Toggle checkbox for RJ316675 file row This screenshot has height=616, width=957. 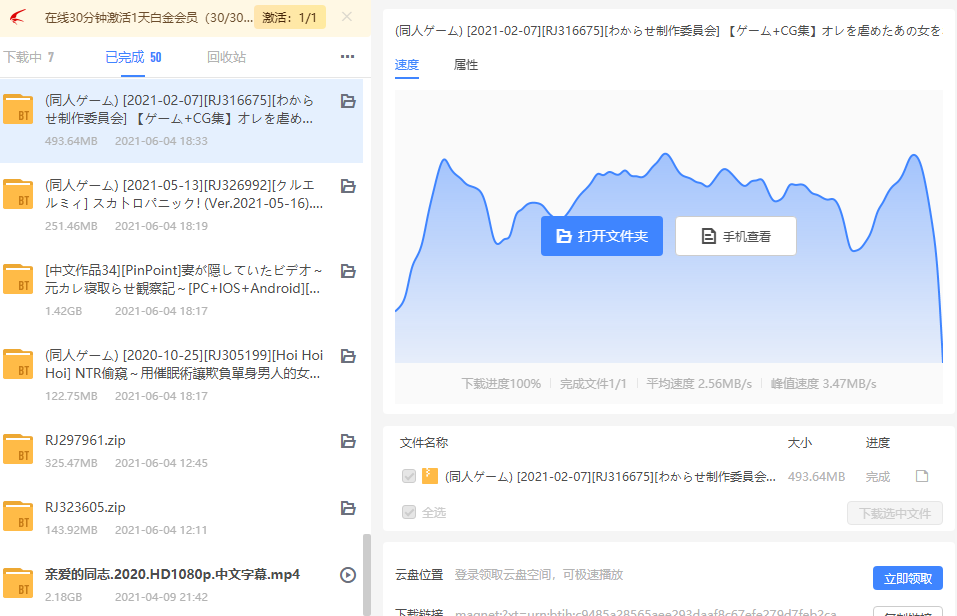click(x=408, y=476)
